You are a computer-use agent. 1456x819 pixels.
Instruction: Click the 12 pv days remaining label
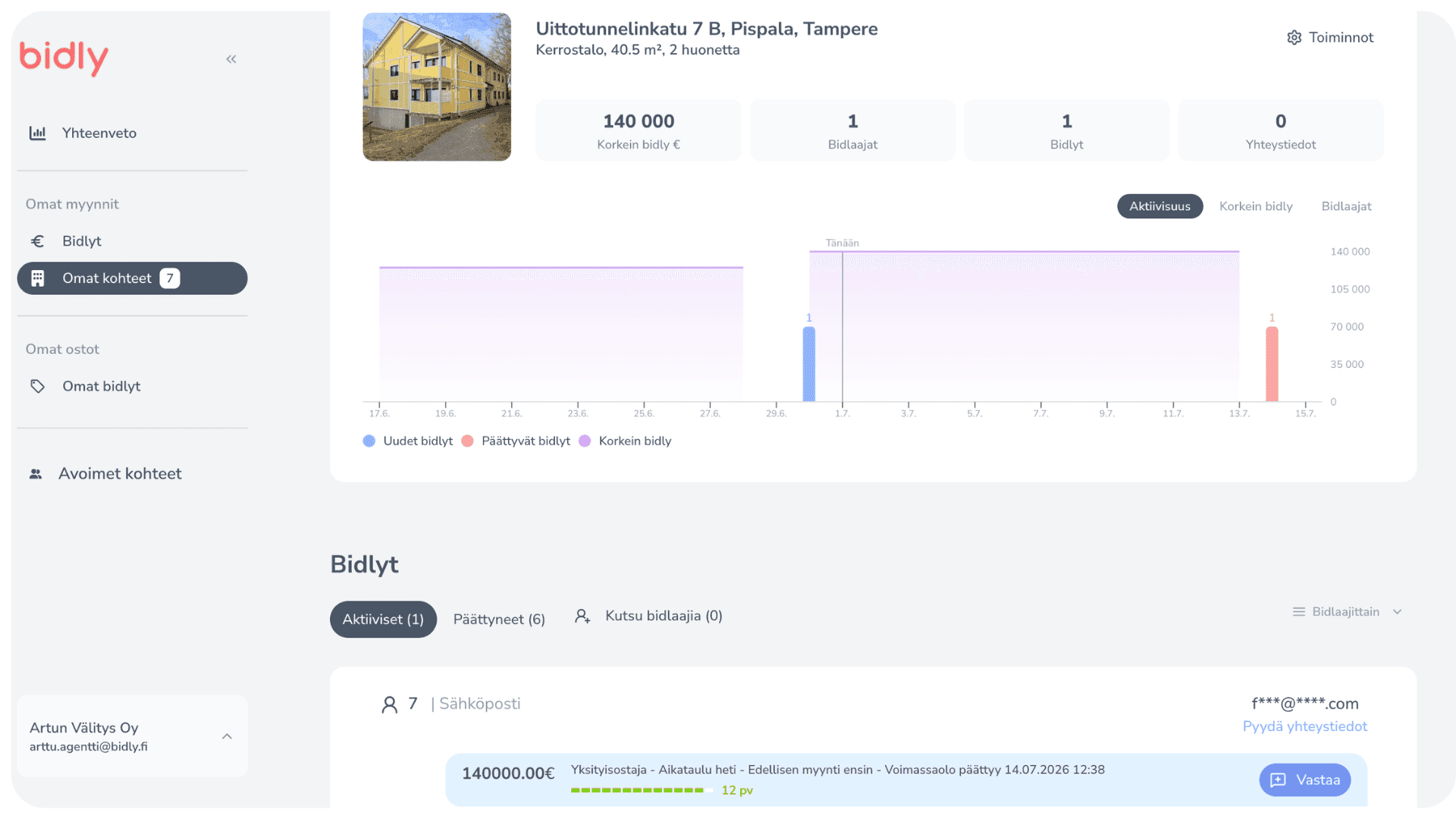click(x=737, y=790)
